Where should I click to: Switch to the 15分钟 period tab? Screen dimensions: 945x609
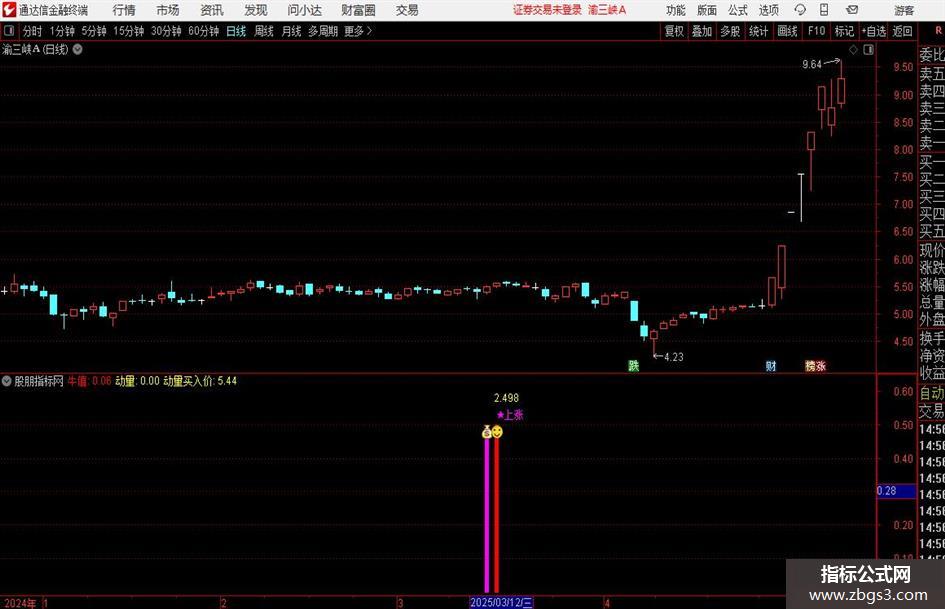(128, 31)
